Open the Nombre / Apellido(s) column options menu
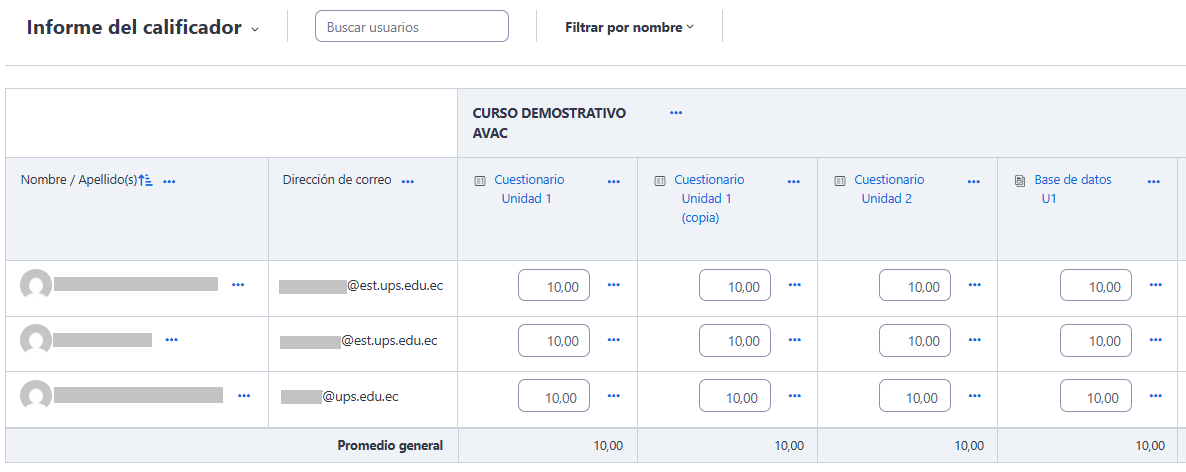 point(169,181)
